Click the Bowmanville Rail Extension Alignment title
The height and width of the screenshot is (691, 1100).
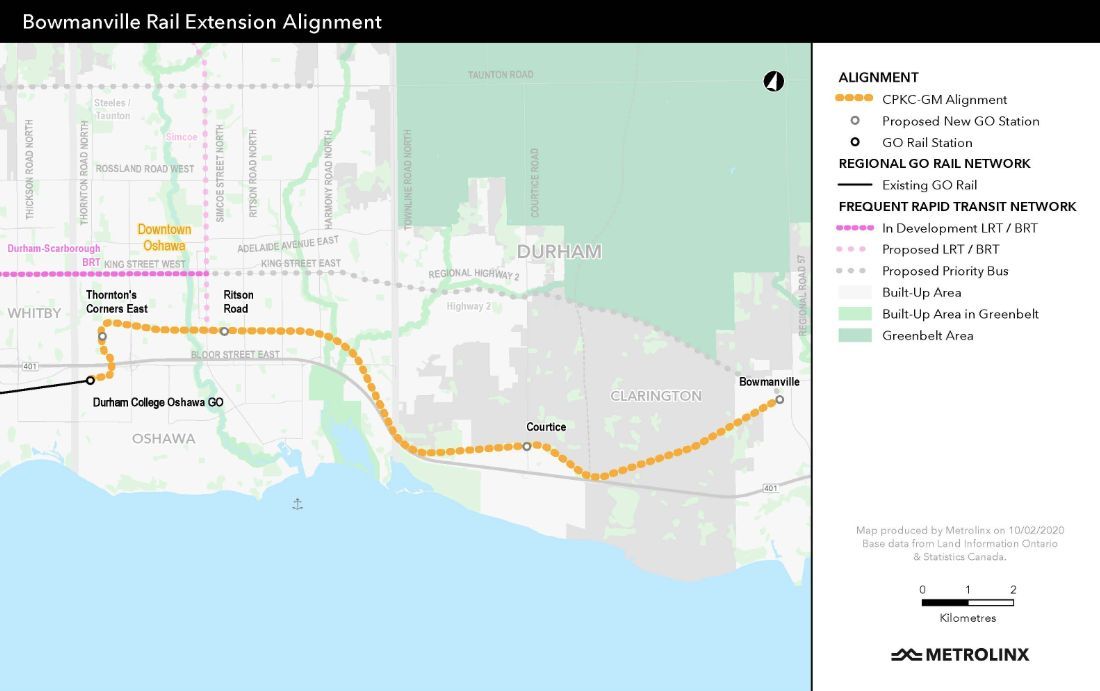coord(202,21)
